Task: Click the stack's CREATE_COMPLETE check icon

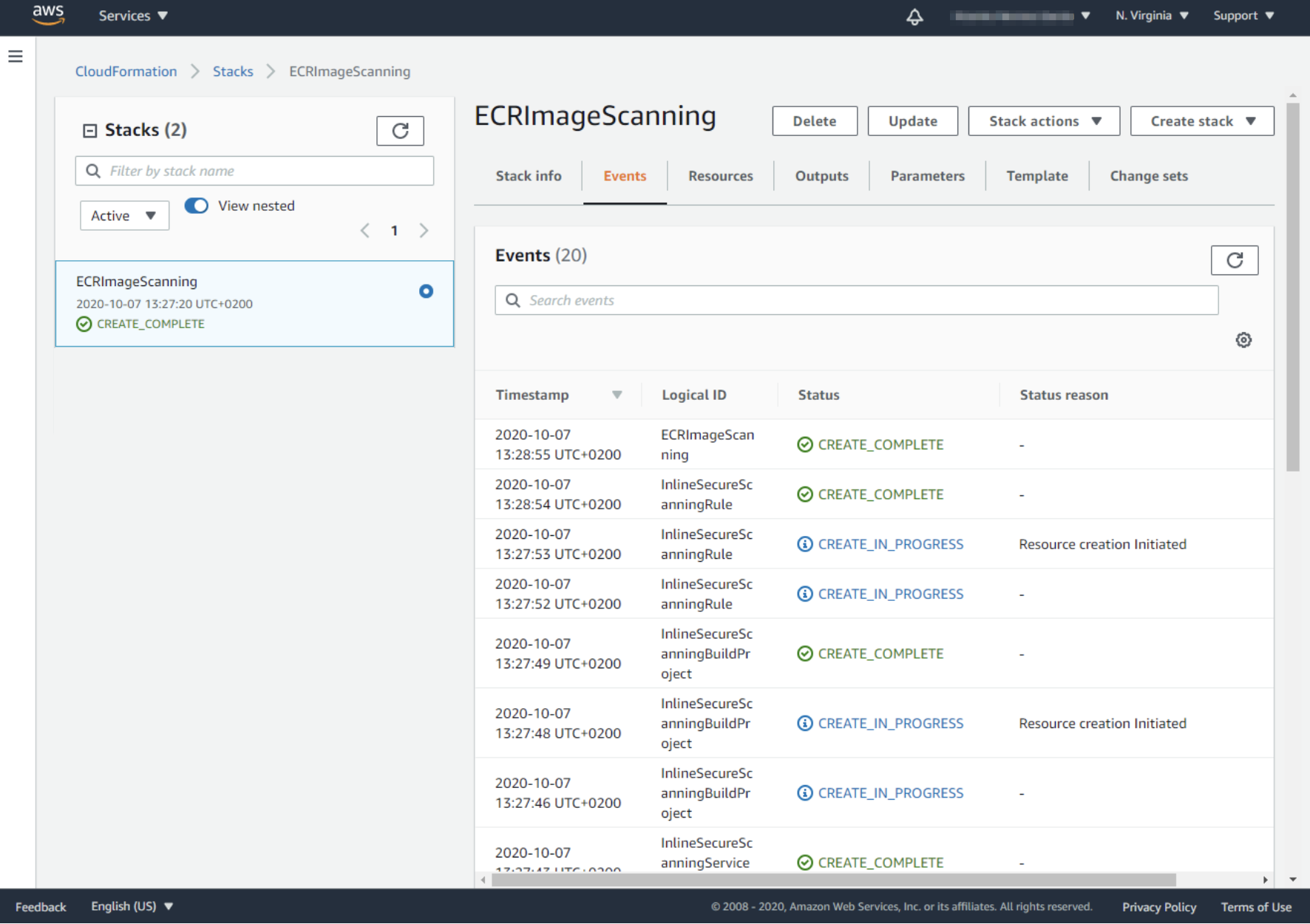Action: point(84,324)
